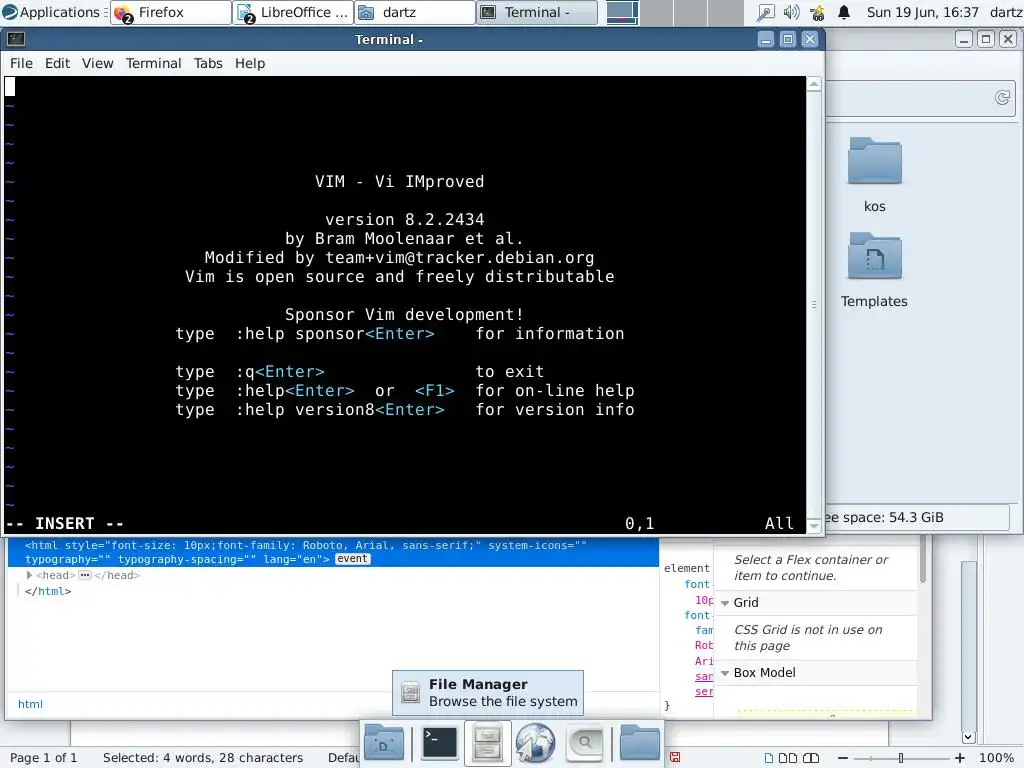Launch the web browser globe in dock

click(x=536, y=743)
